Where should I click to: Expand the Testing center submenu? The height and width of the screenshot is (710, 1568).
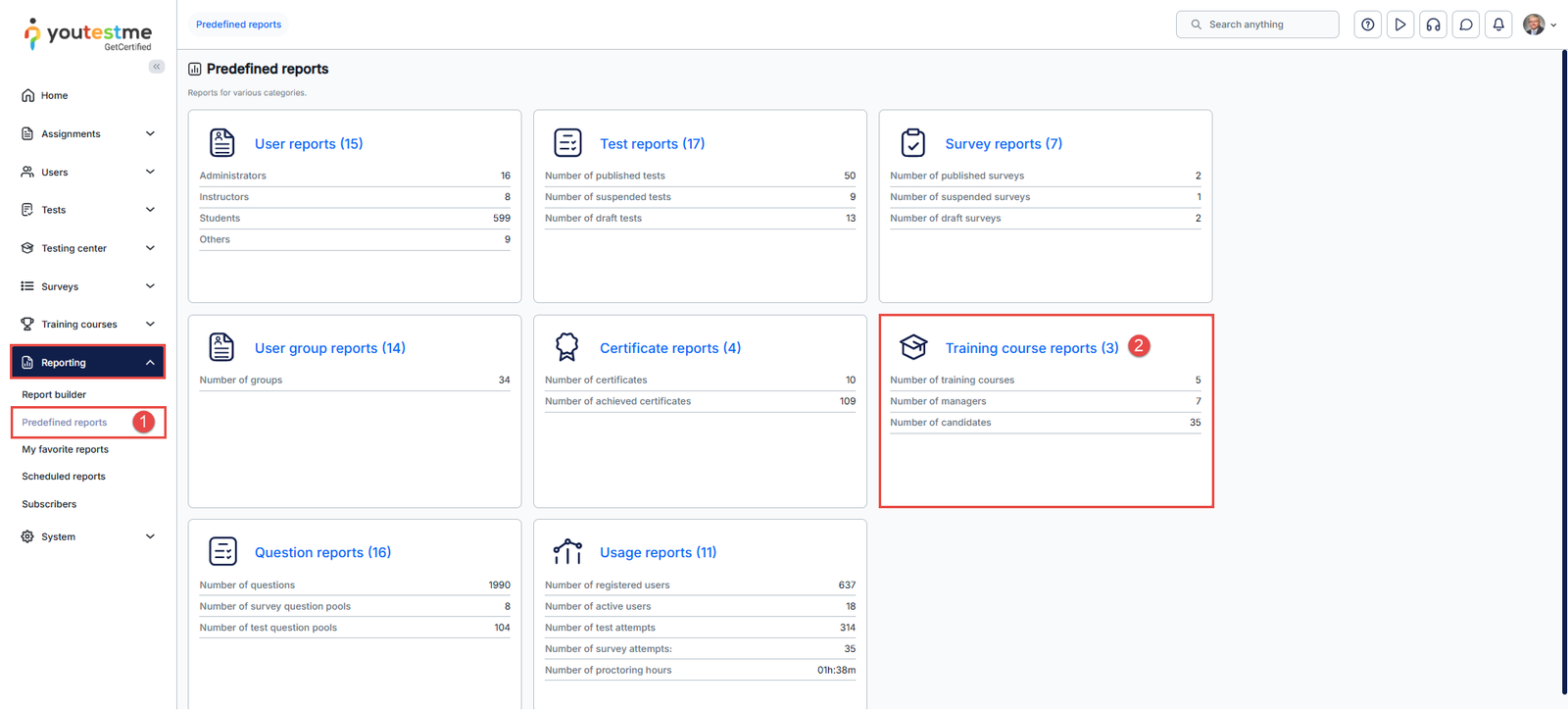pos(150,248)
